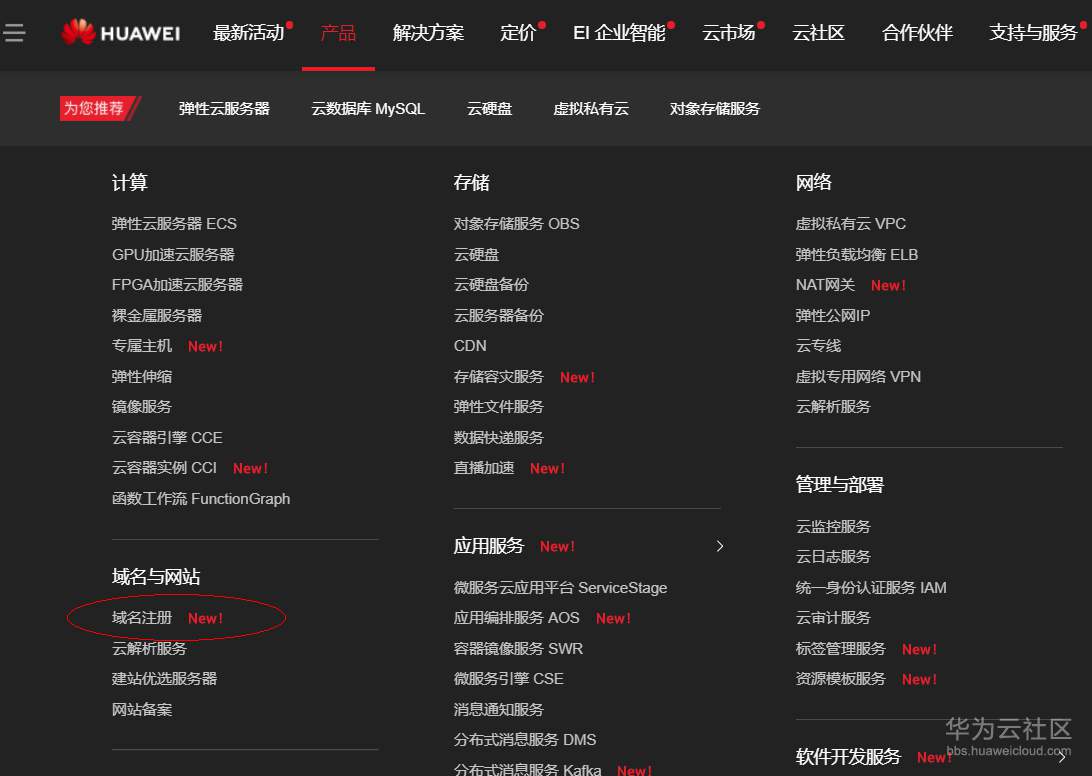Image resolution: width=1092 pixels, height=776 pixels.
Task: Open 弹性负载均衡 ELB
Action: click(857, 254)
